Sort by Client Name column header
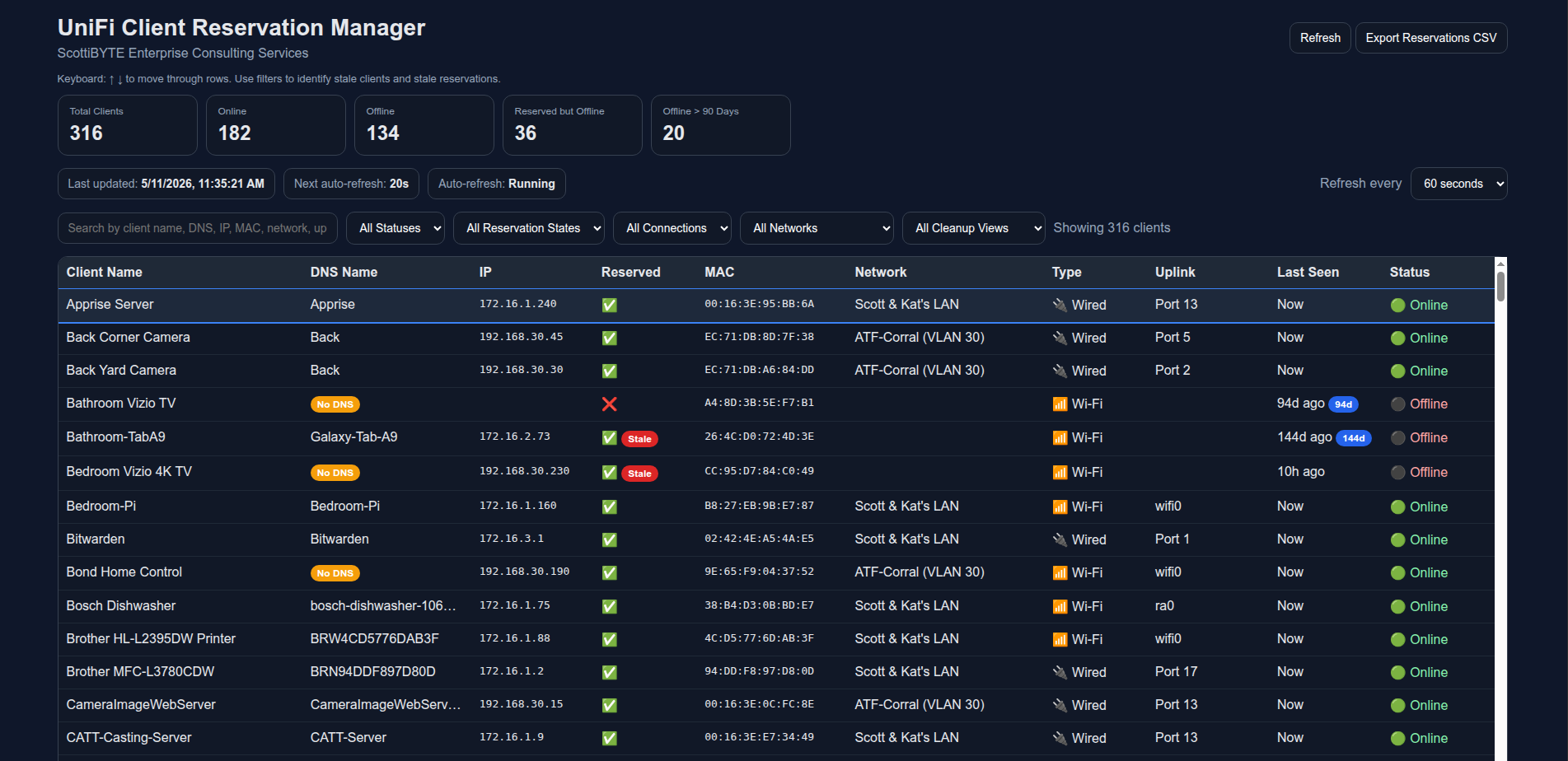The image size is (1568, 761). pos(104,272)
